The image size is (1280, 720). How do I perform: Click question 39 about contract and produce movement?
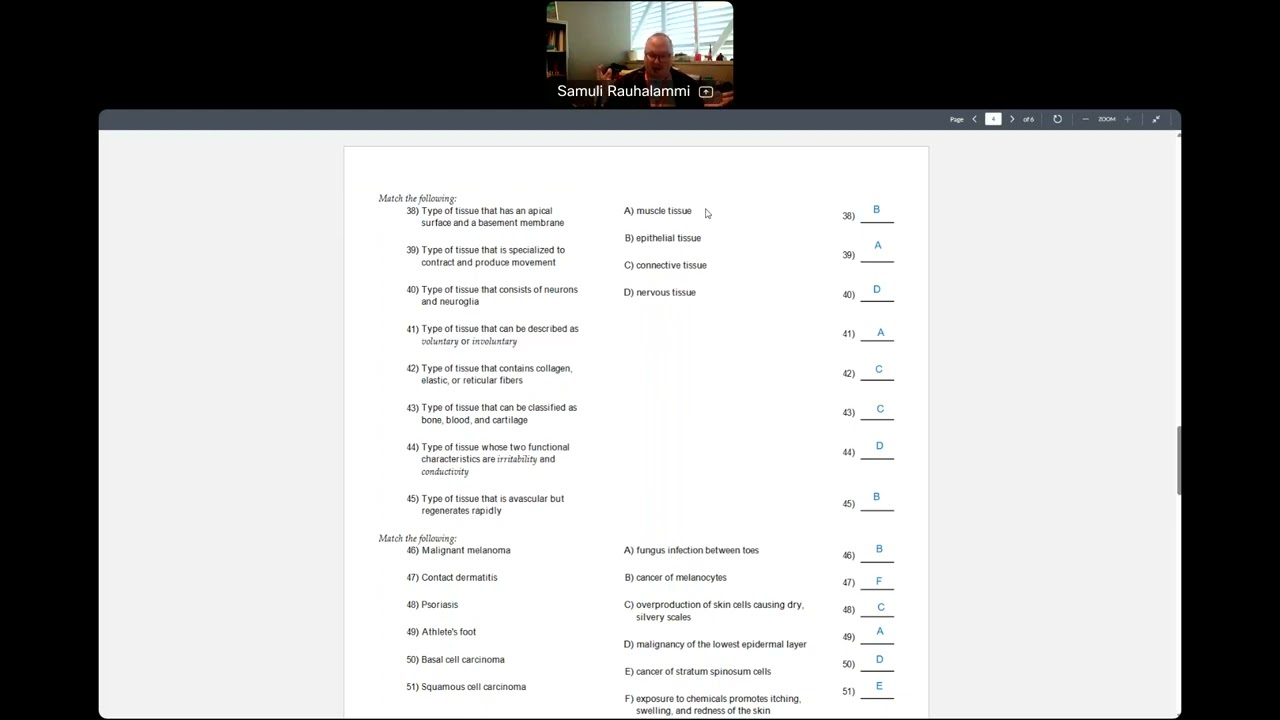point(486,256)
